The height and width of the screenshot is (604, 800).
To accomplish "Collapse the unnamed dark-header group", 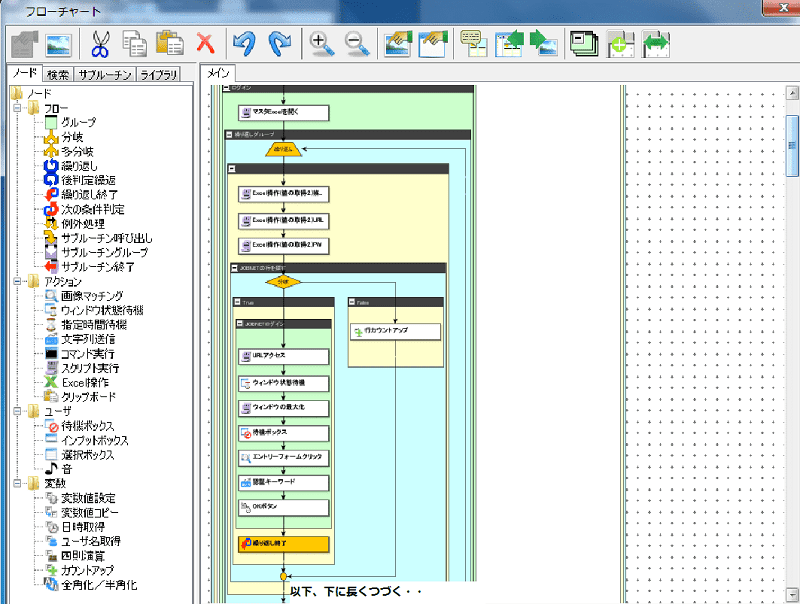I will [x=232, y=168].
